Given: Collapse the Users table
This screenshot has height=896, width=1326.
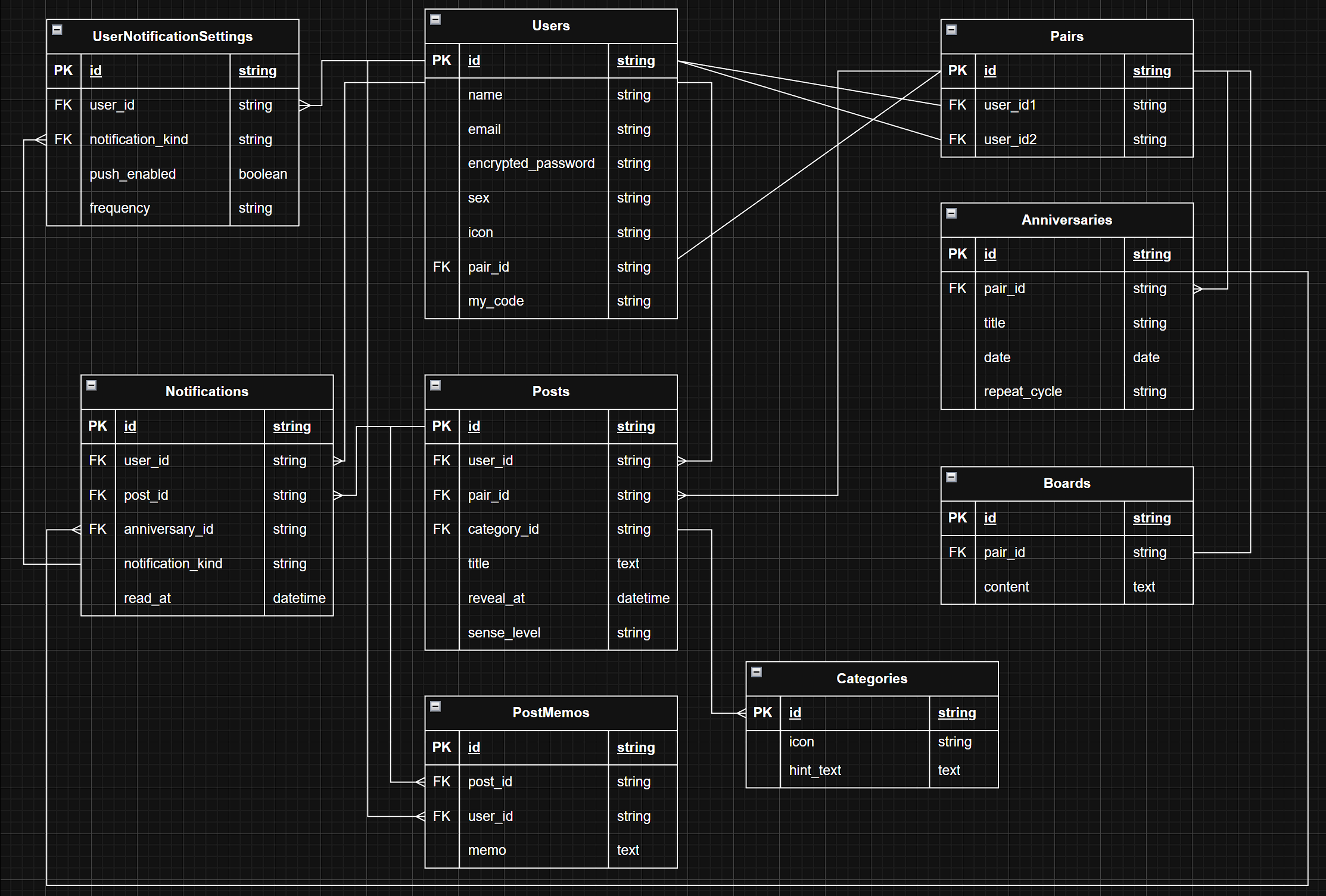Looking at the screenshot, I should tap(435, 20).
